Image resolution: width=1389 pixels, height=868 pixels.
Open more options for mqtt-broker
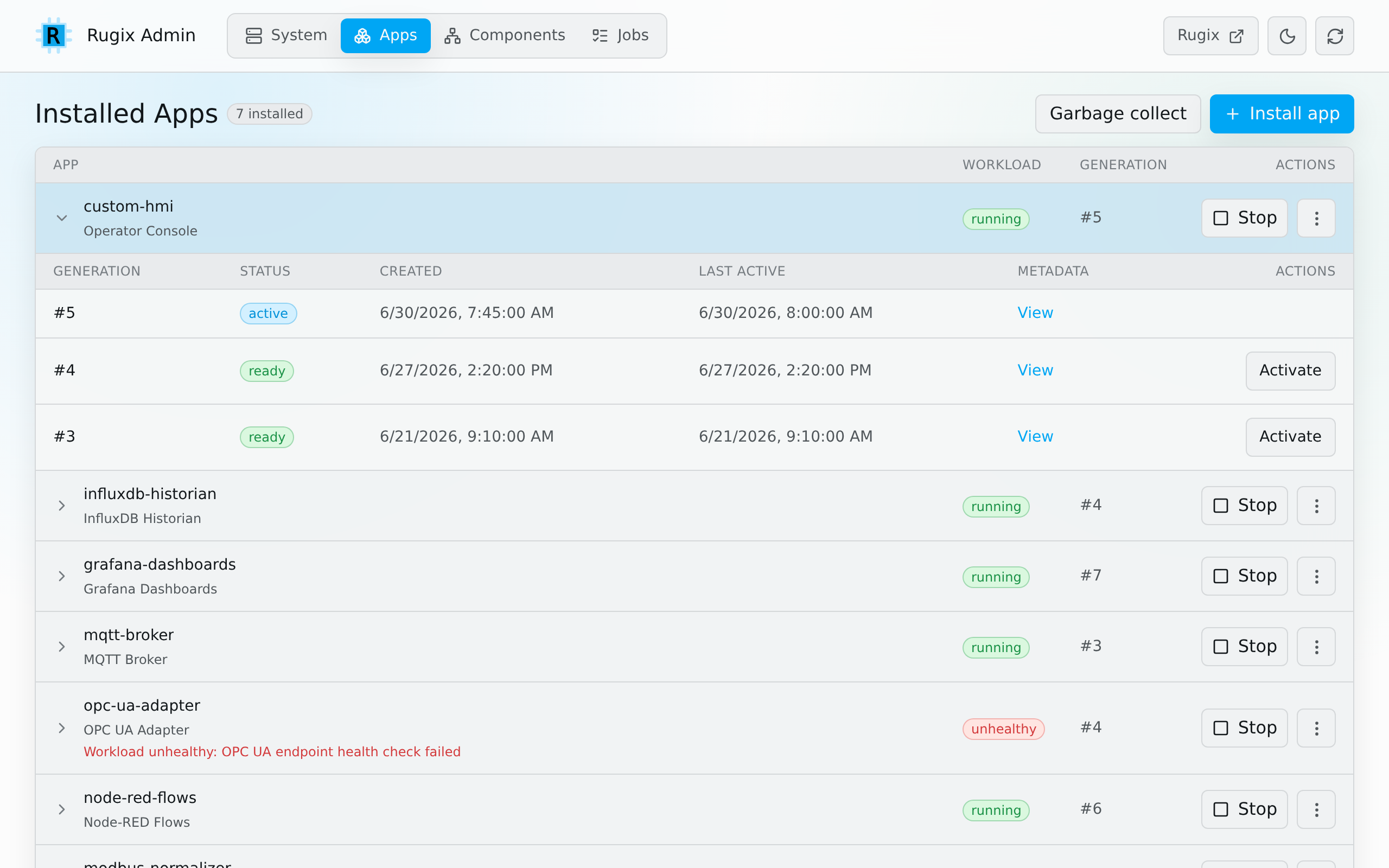coord(1316,647)
